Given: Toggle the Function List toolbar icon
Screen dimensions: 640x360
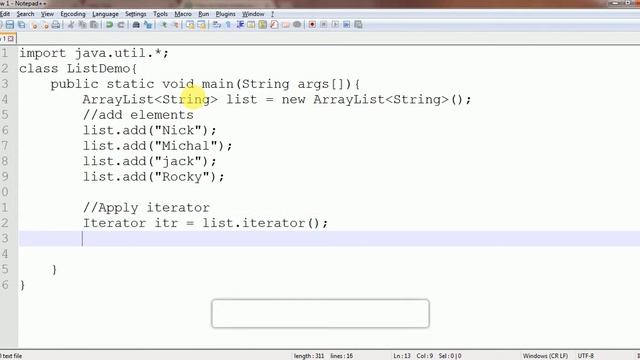Looking at the screenshot, I should tap(274, 24).
